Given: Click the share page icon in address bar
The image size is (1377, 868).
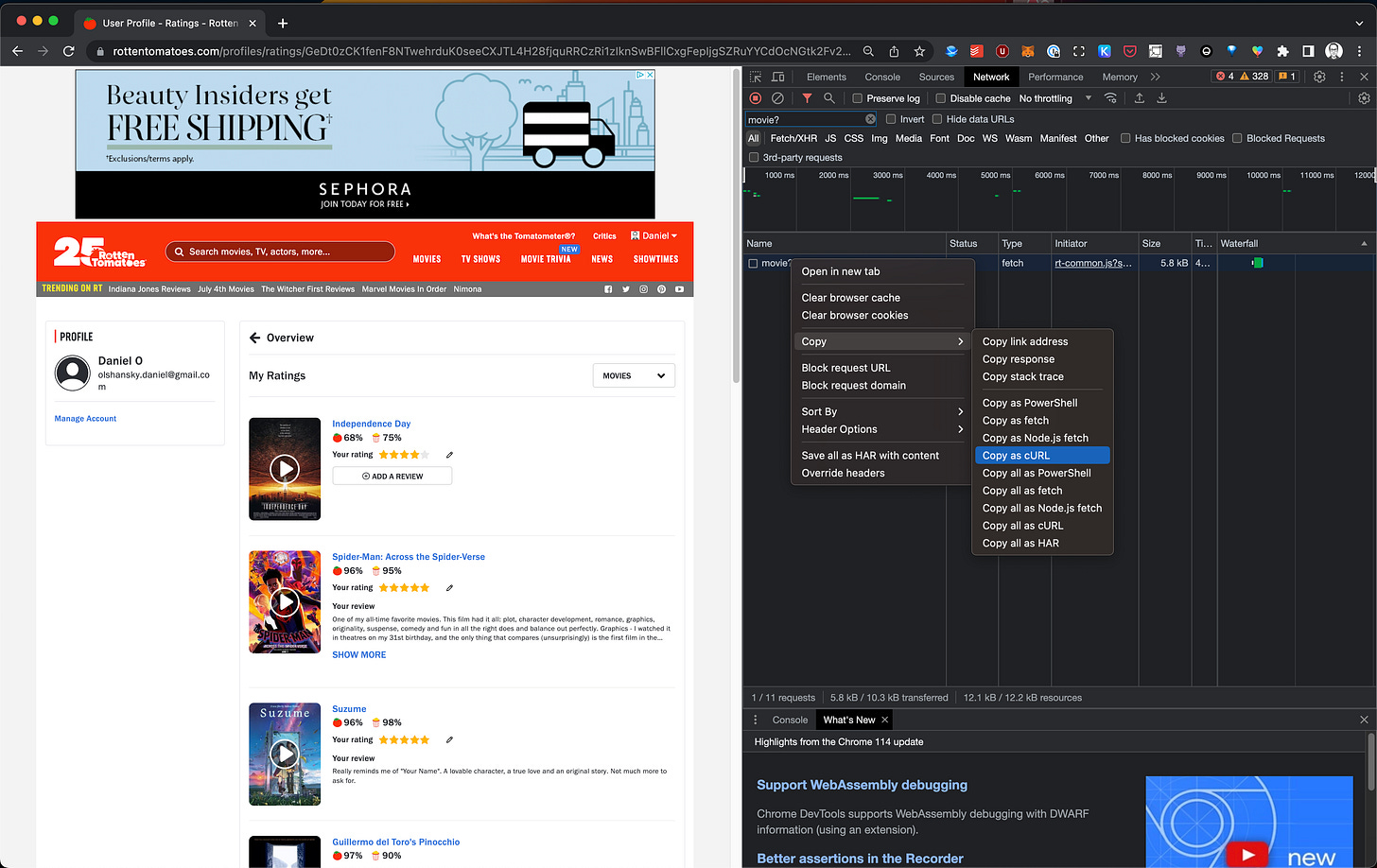Looking at the screenshot, I should 894,51.
